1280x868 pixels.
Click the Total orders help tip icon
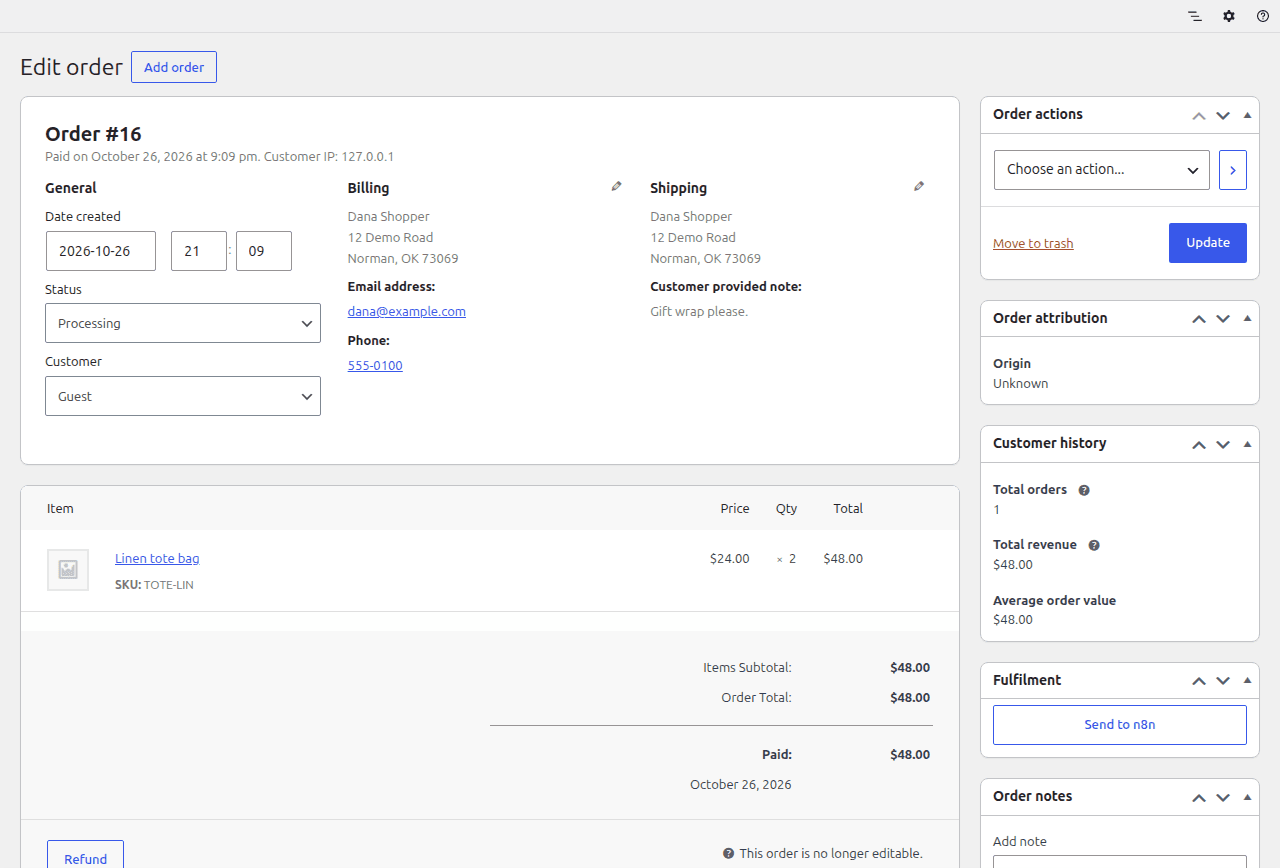point(1084,490)
